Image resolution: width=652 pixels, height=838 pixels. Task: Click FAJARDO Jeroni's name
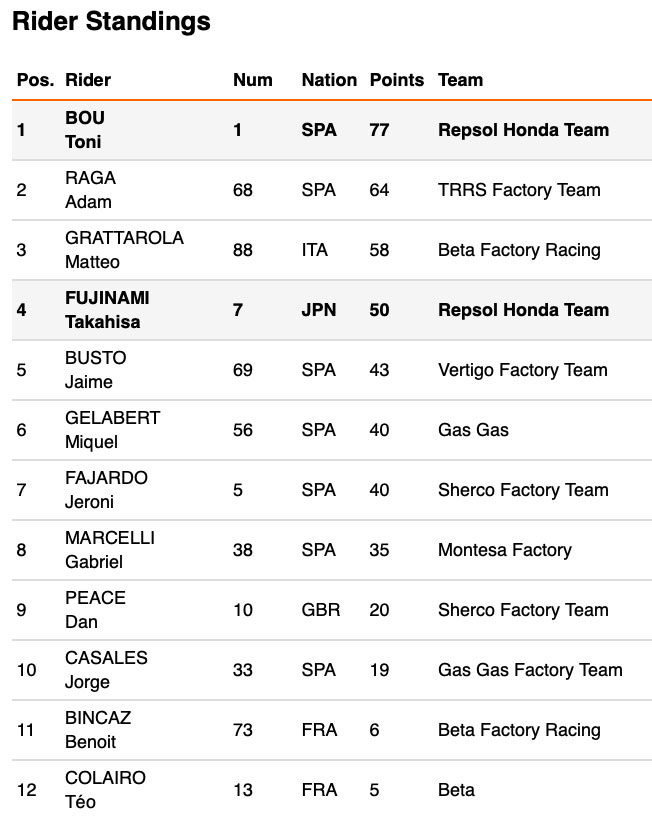(x=106, y=490)
